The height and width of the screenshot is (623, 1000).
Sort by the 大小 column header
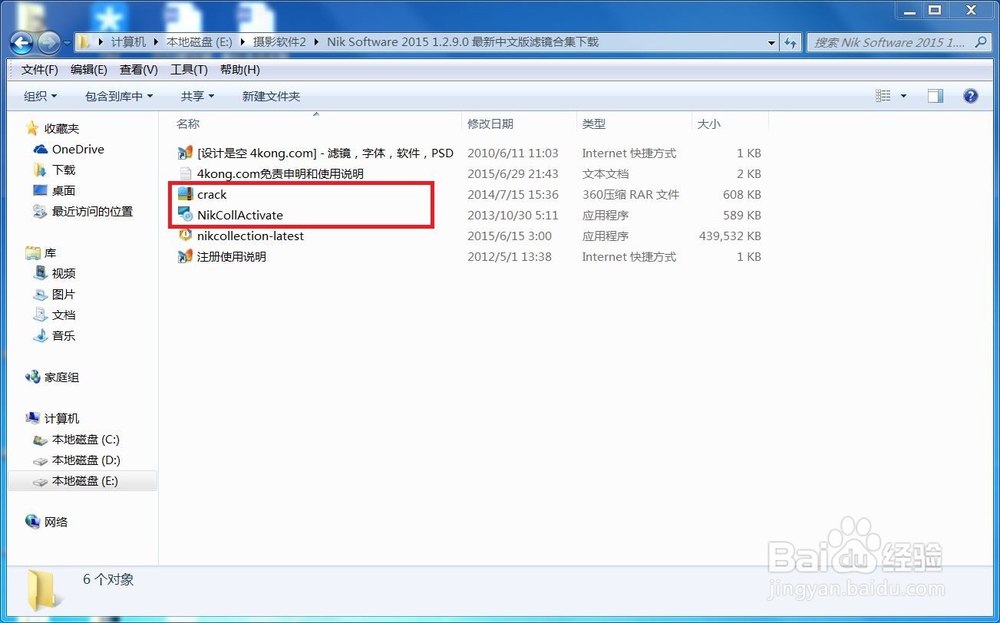click(x=709, y=124)
